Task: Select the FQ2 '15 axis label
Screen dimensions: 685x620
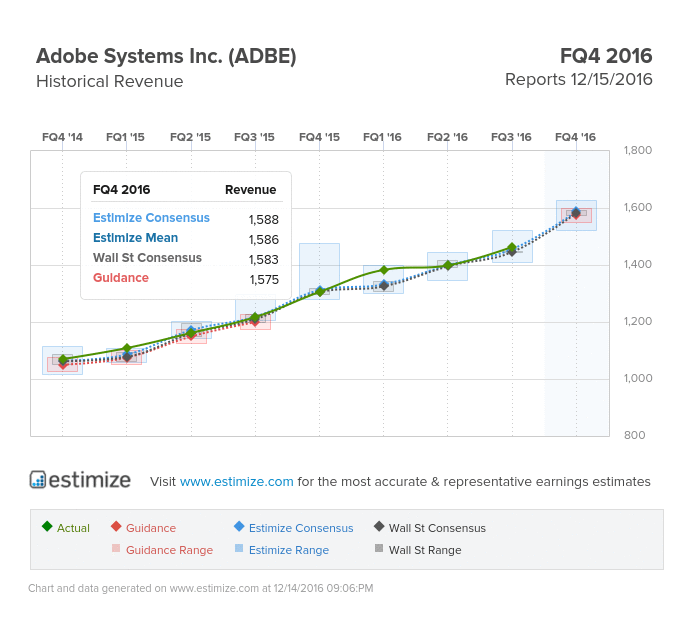Action: (x=190, y=137)
